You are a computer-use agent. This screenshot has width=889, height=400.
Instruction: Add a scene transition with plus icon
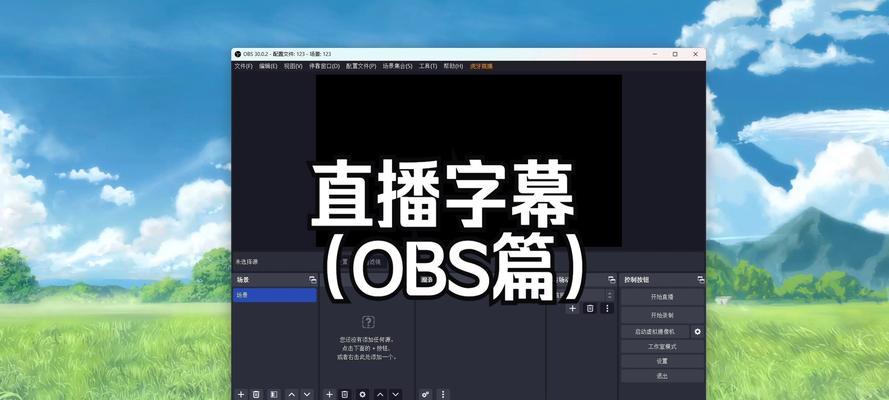click(x=573, y=308)
